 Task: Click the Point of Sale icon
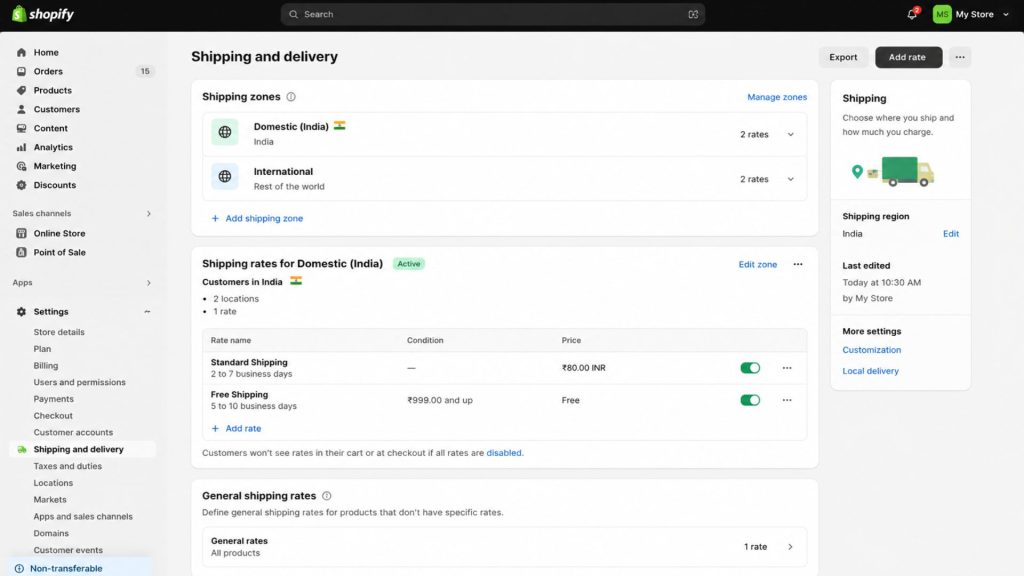point(22,252)
